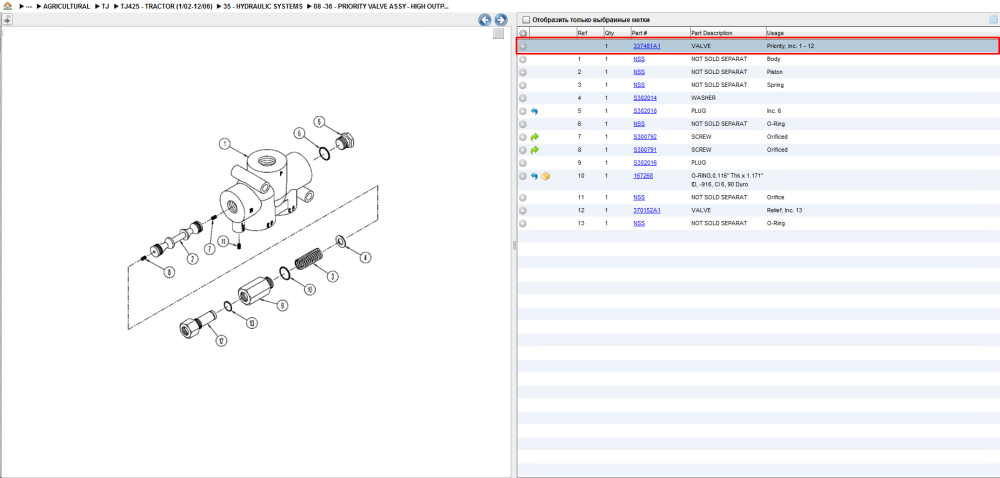
Task: Open the 08-36 PRIORITY VALVE ASSY breadcrumb
Action: click(381, 6)
